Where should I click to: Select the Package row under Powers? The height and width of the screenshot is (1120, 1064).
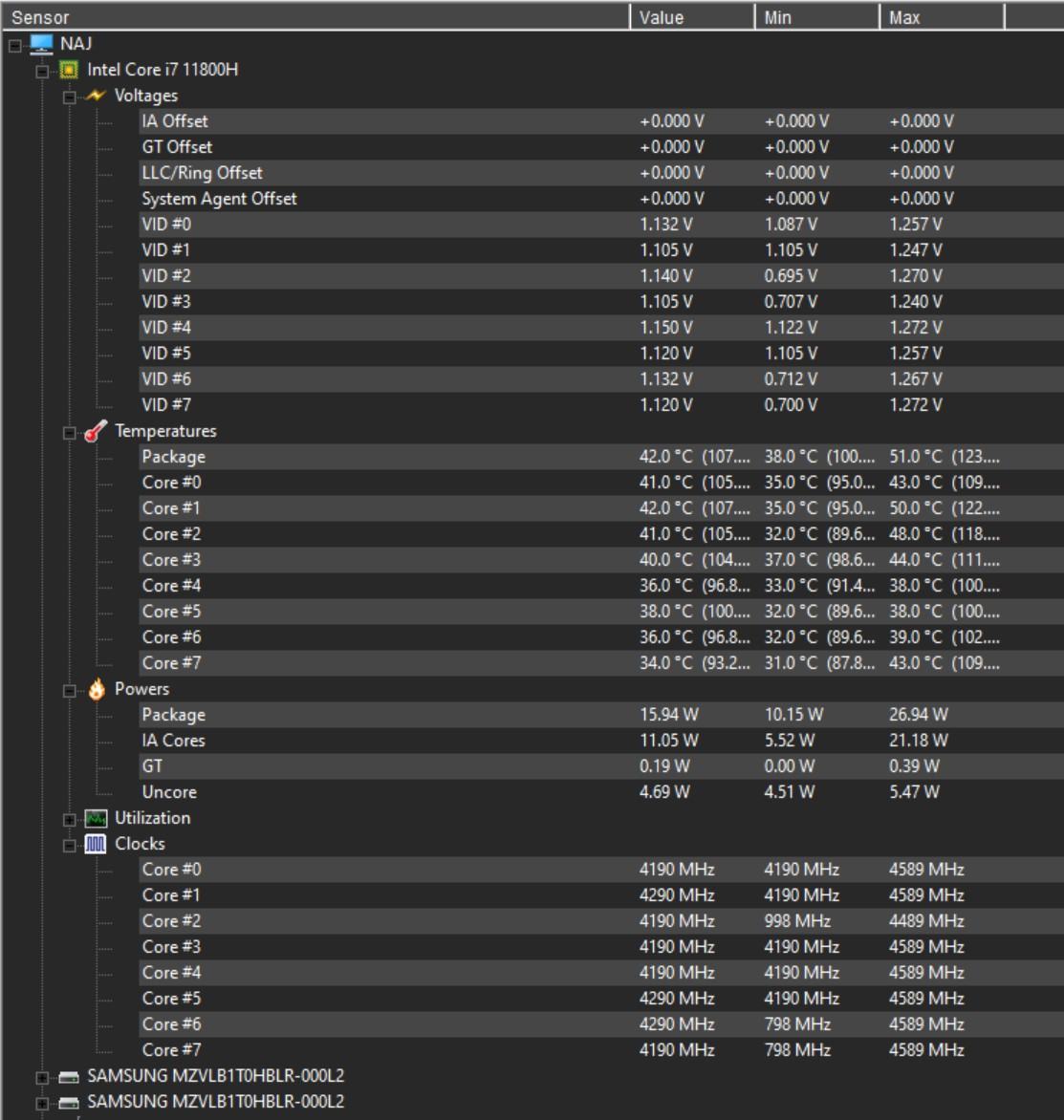coord(600,715)
